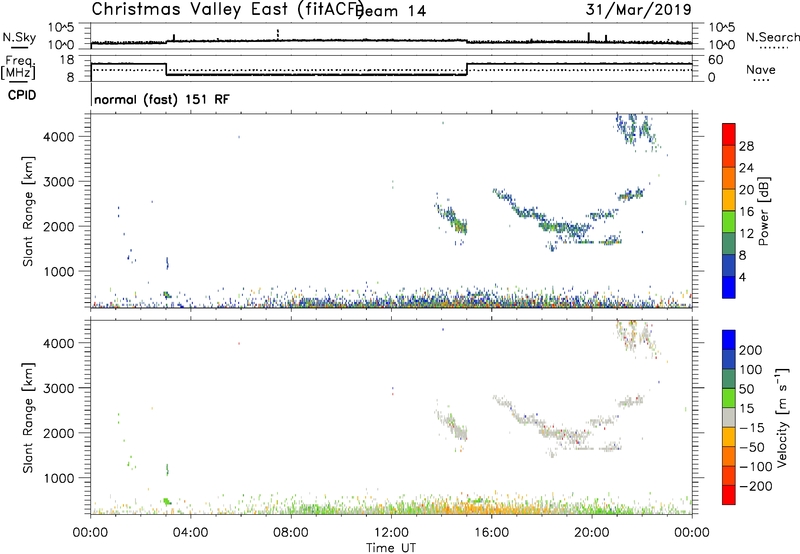The width and height of the screenshot is (800, 554).
Task: Click the '60' Nave axis tick value
Action: (x=716, y=60)
